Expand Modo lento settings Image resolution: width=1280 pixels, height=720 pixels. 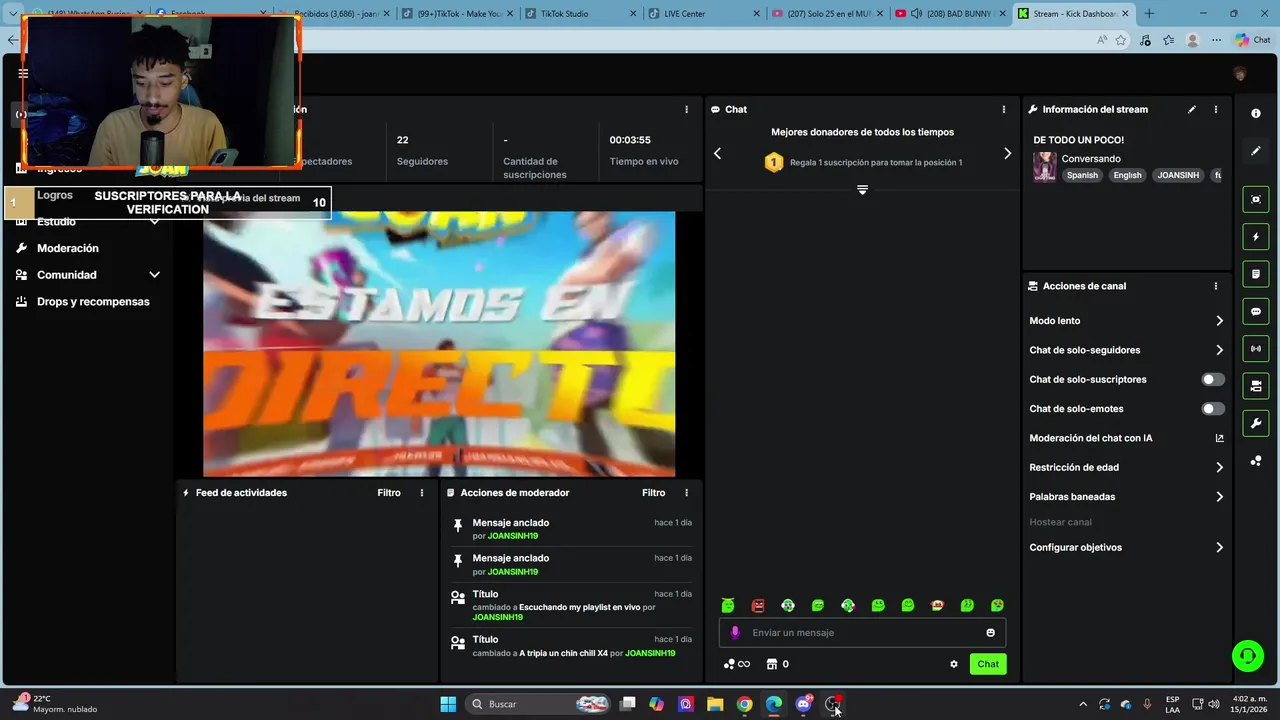point(1126,321)
